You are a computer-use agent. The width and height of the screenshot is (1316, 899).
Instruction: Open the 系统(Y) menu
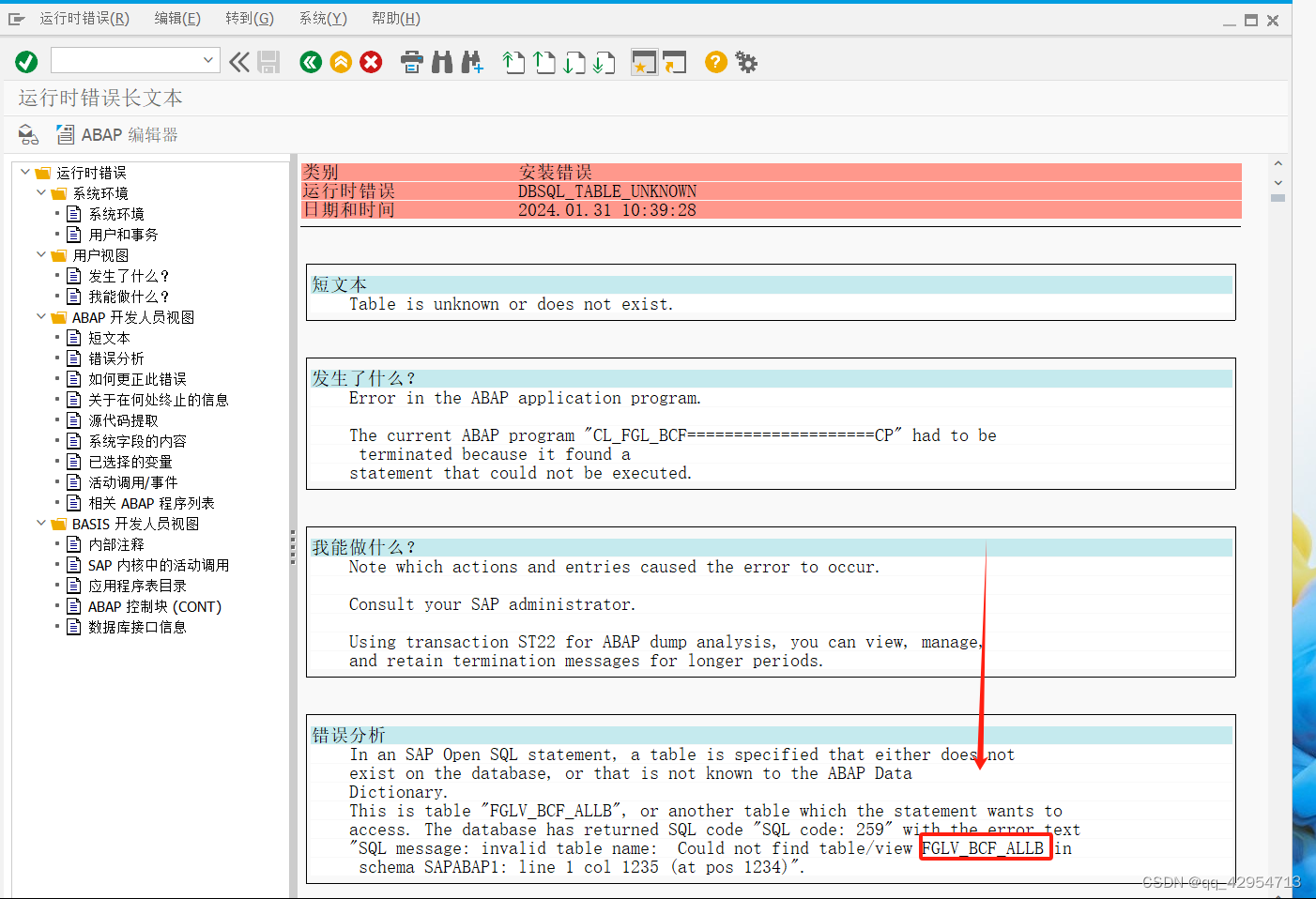(x=322, y=18)
